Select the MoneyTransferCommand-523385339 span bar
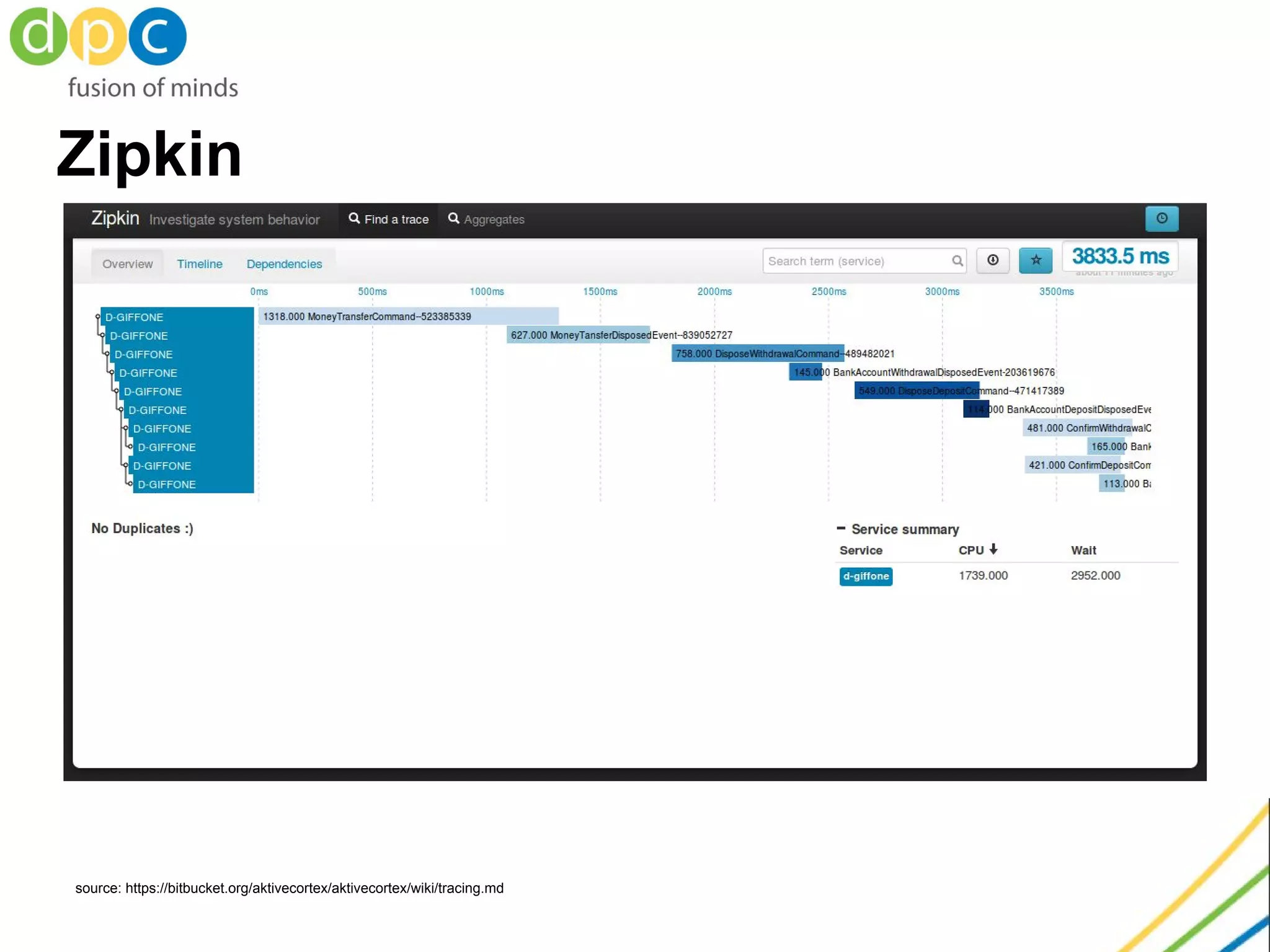The height and width of the screenshot is (952, 1270). click(408, 316)
